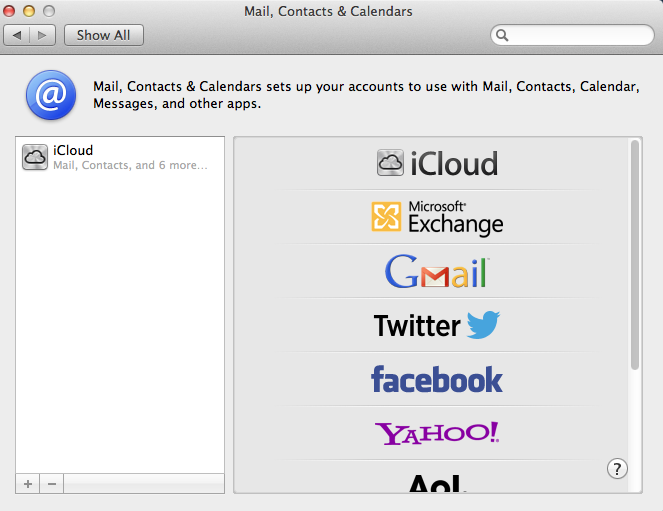This screenshot has height=511, width=663.
Task: Choose Gmail account type
Action: (437, 271)
